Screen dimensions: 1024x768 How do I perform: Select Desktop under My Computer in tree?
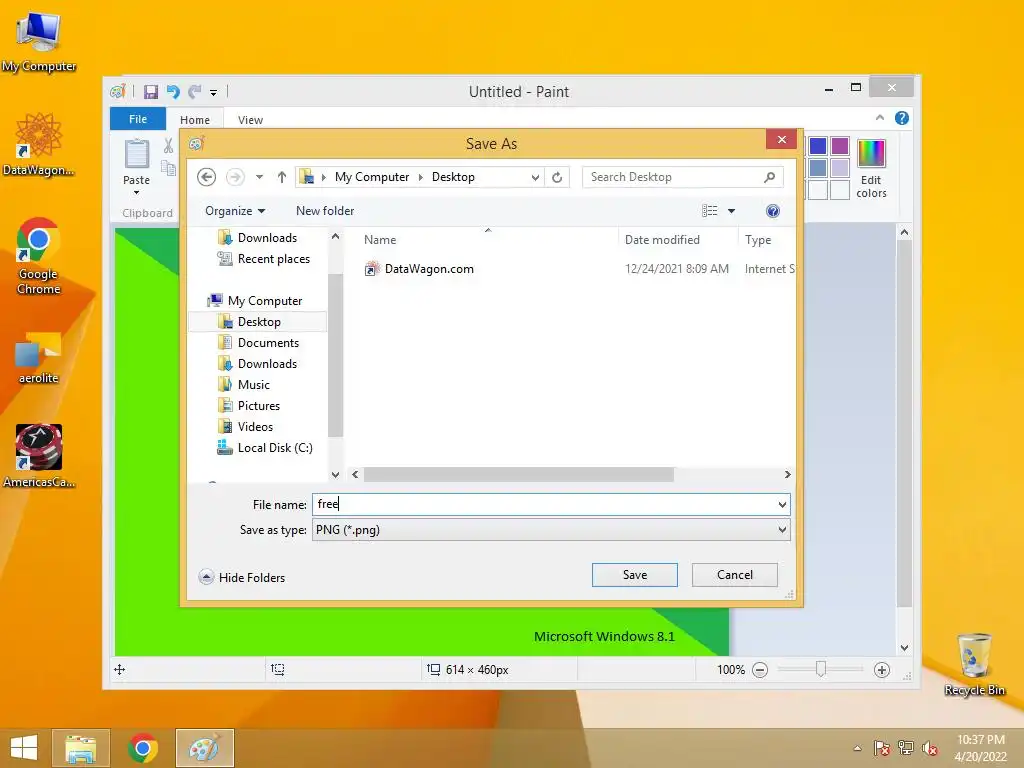pyautogui.click(x=259, y=322)
